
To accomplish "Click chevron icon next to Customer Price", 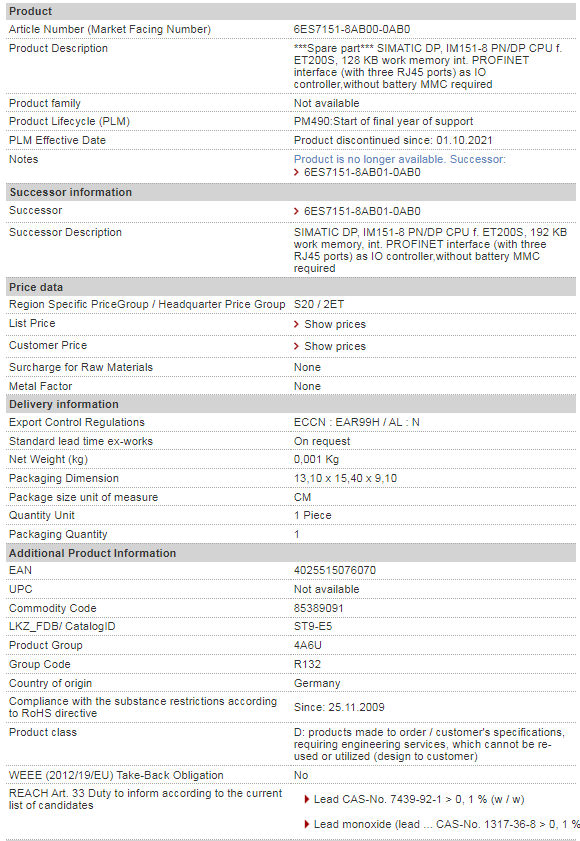I will coord(296,346).
